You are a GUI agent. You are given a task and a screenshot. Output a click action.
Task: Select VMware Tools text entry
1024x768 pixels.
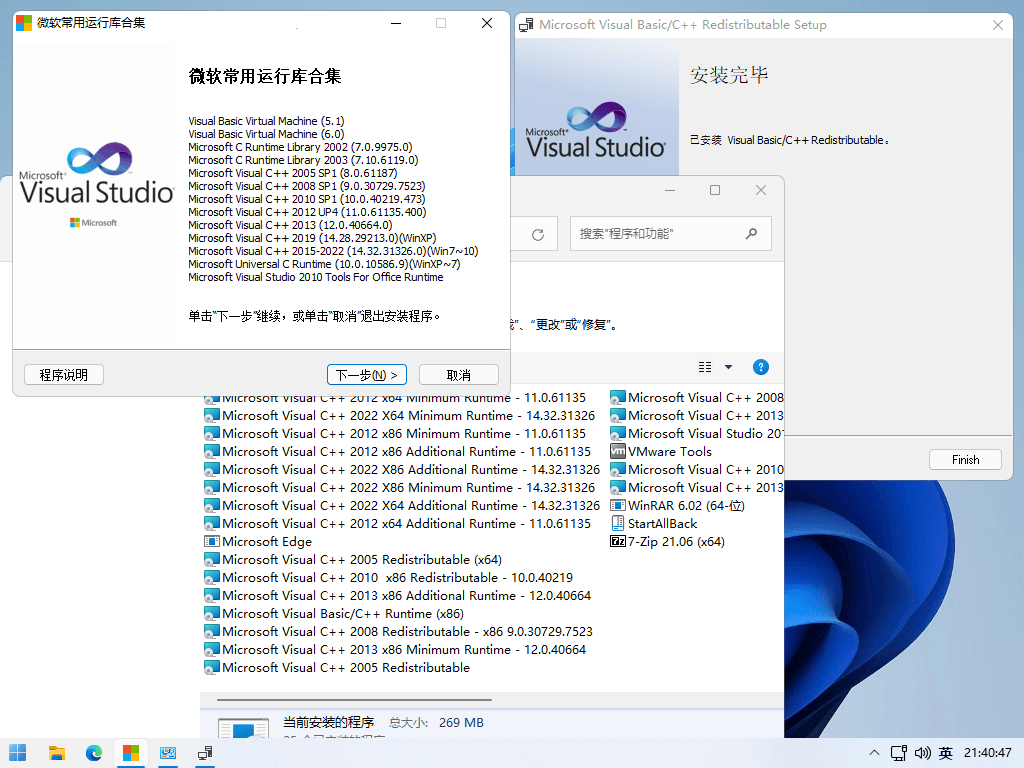click(669, 451)
